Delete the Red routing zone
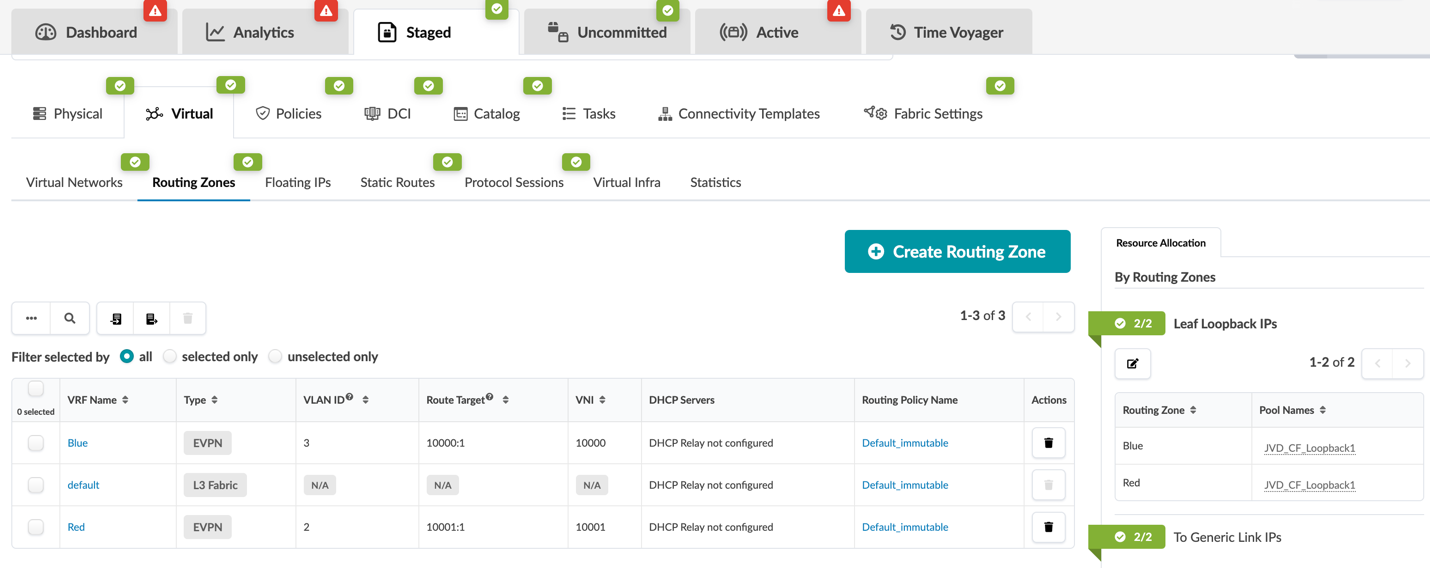1430x568 pixels. tap(1048, 527)
